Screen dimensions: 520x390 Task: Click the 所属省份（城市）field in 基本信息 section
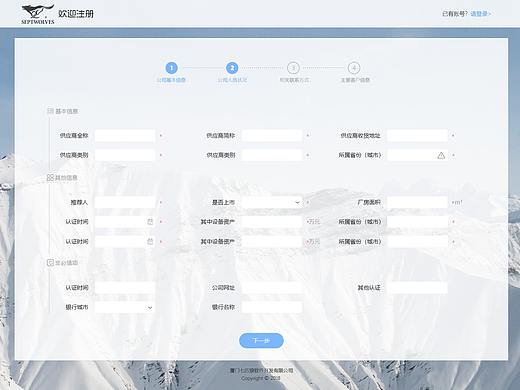click(x=417, y=155)
